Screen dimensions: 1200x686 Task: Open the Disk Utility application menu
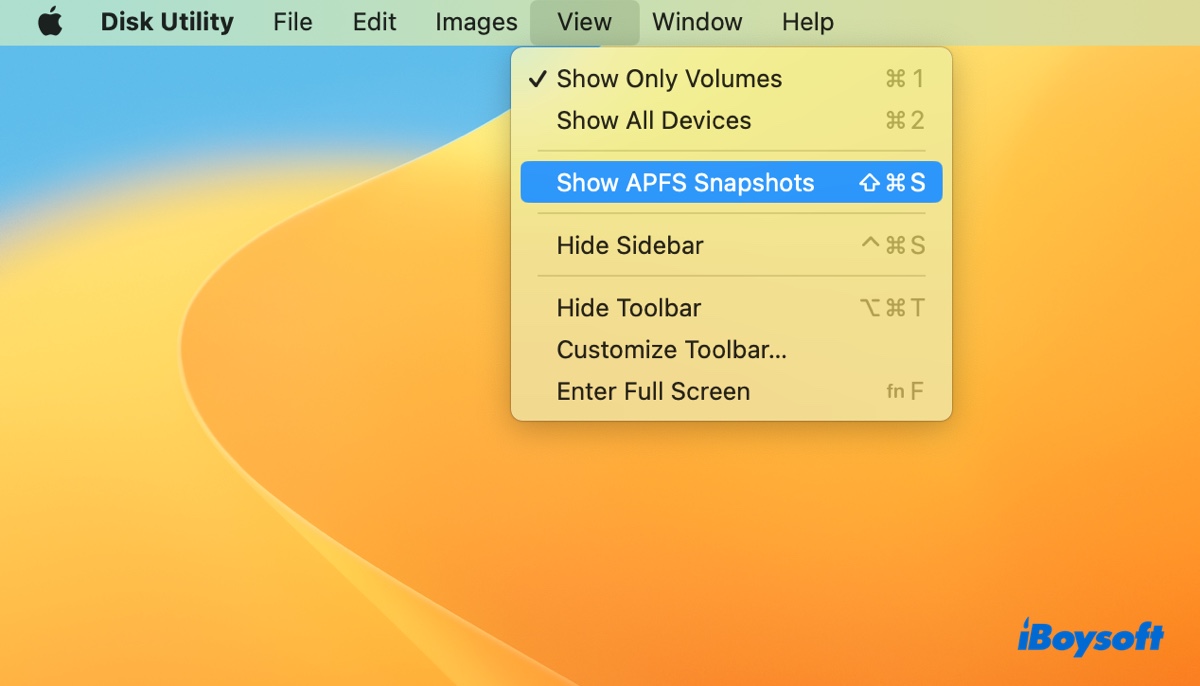pyautogui.click(x=167, y=22)
